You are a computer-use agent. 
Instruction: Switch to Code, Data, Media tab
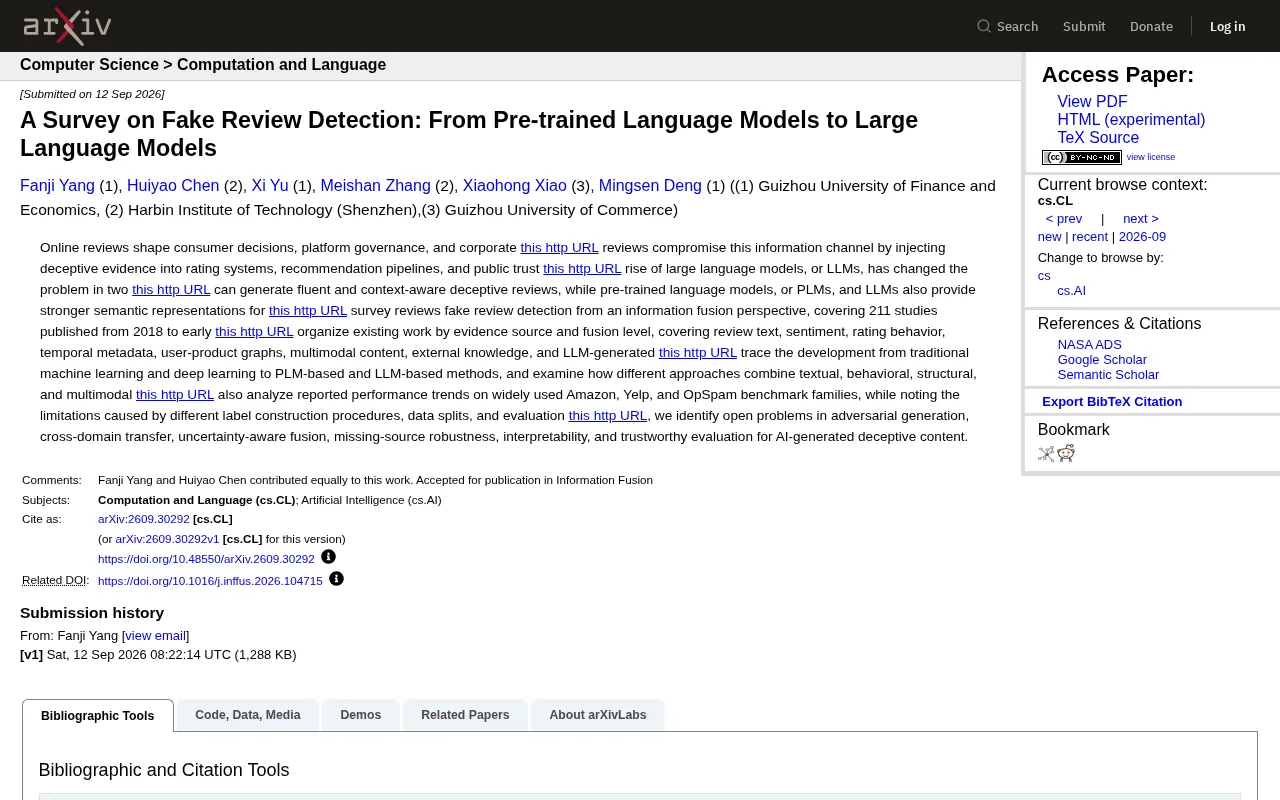(248, 715)
